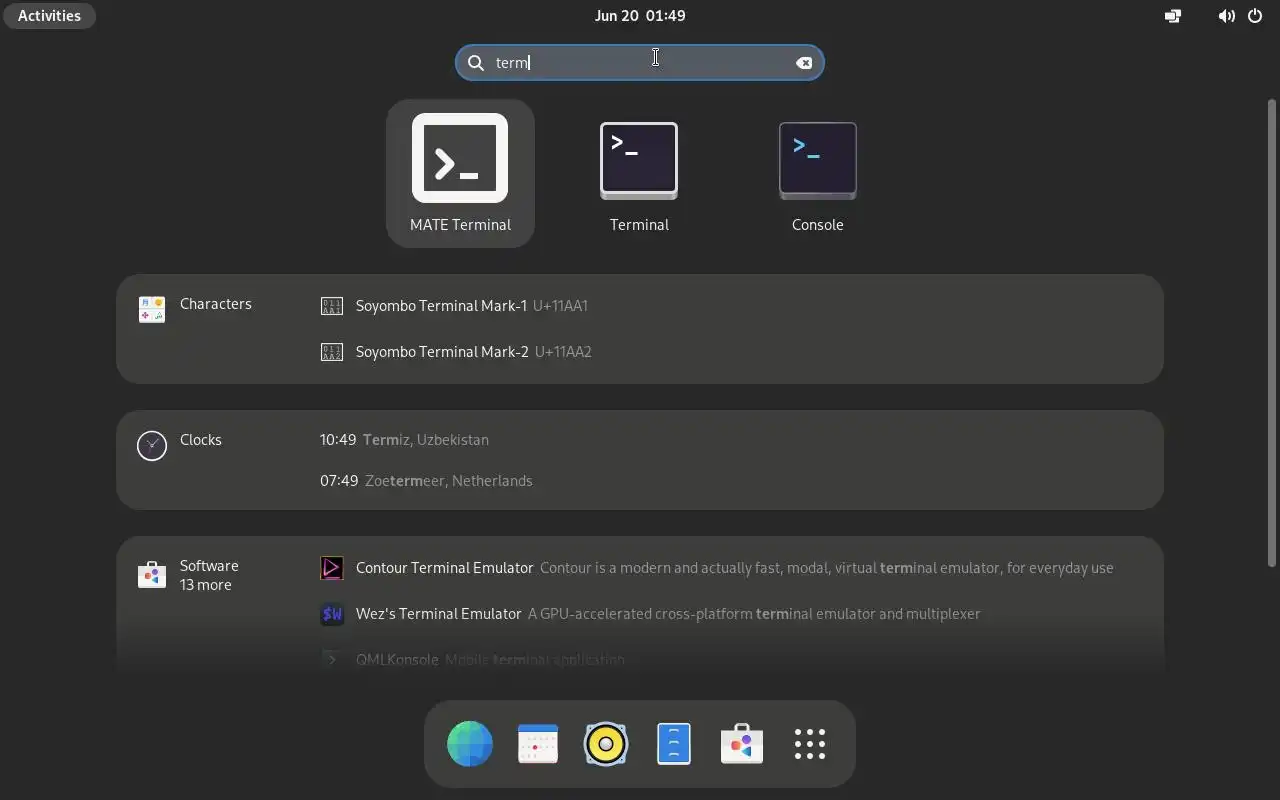Open the Terminal application icon
This screenshot has width=1280, height=800.
639,160
